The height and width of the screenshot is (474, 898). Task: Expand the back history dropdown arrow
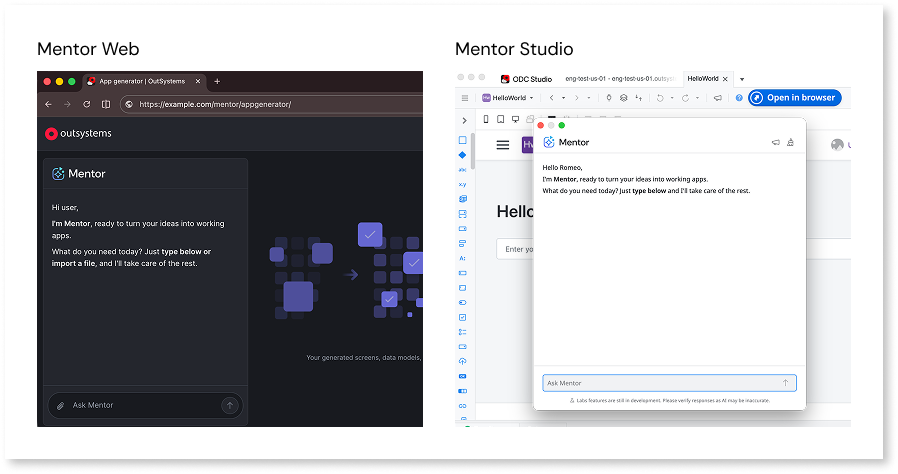tap(564, 98)
